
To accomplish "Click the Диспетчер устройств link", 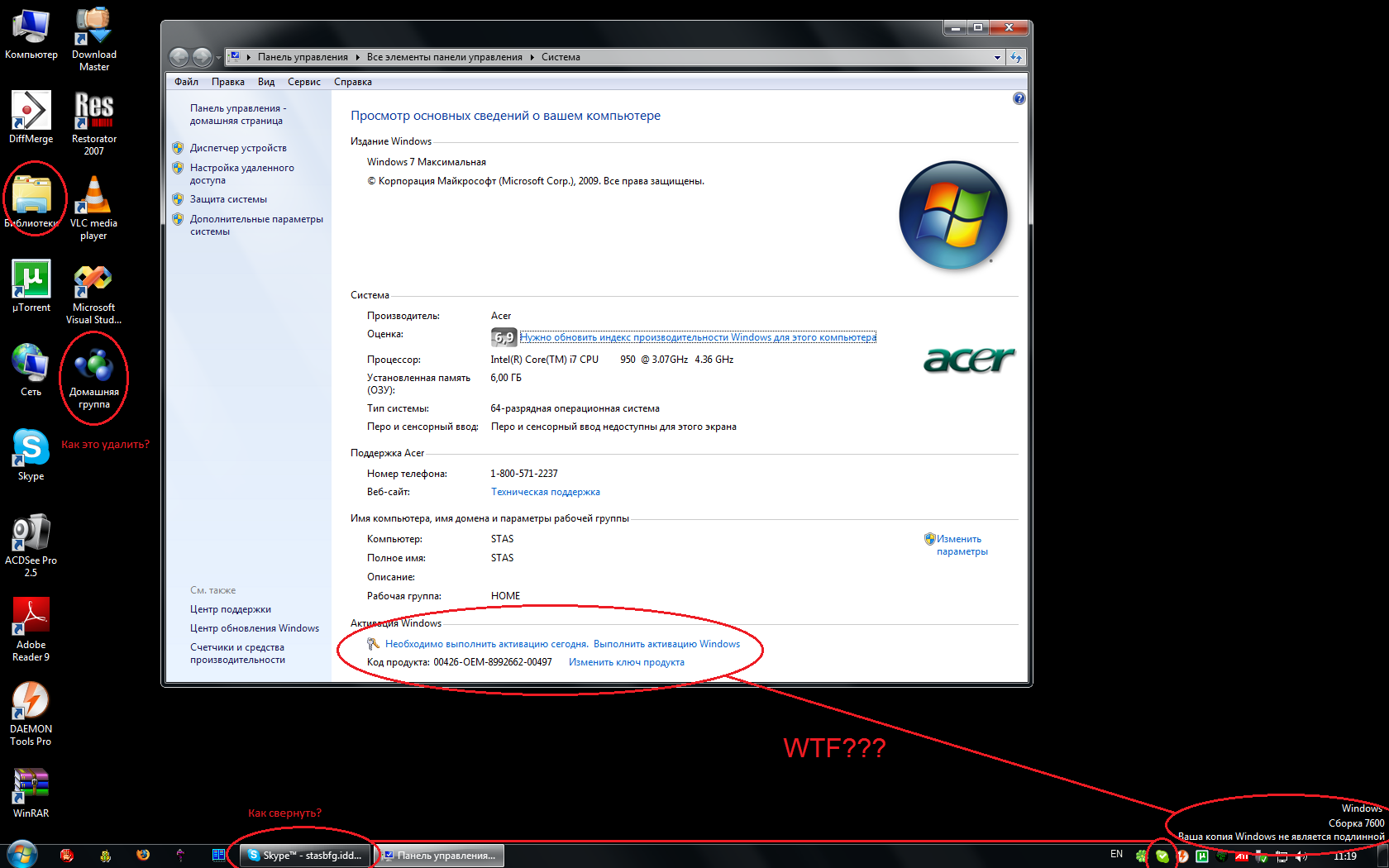I will [x=238, y=148].
